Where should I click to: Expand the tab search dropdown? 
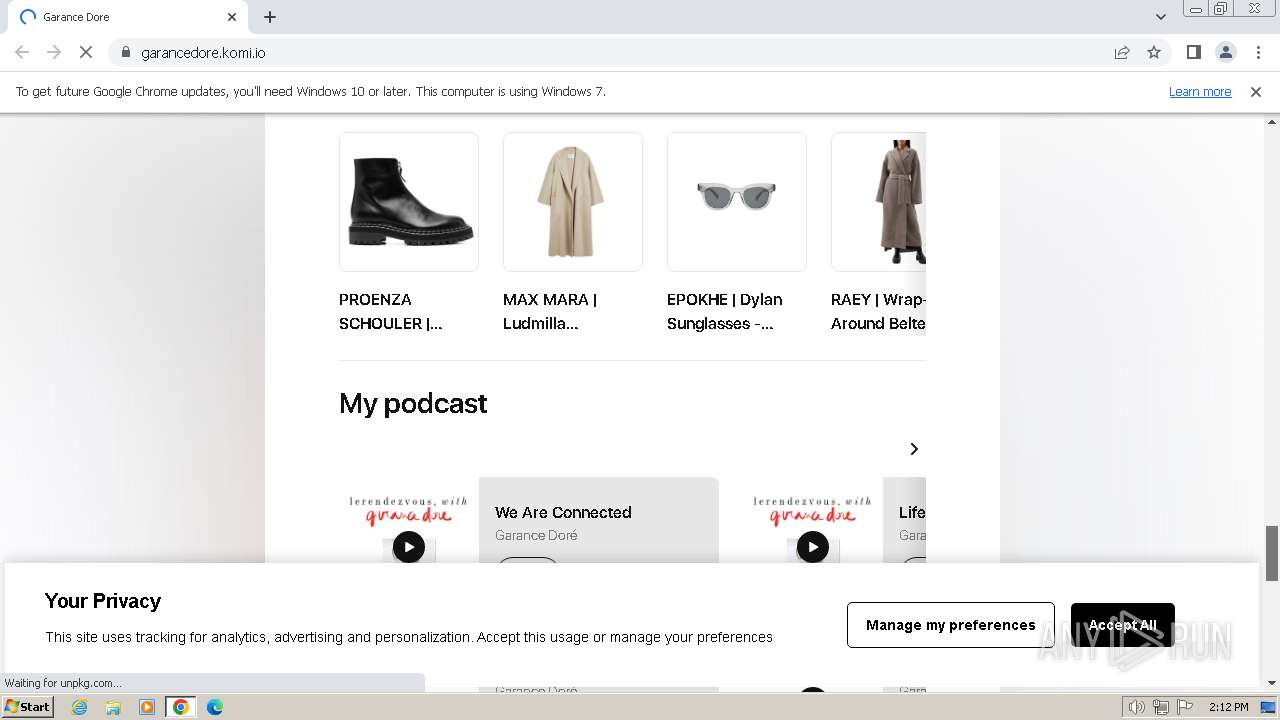(1160, 16)
